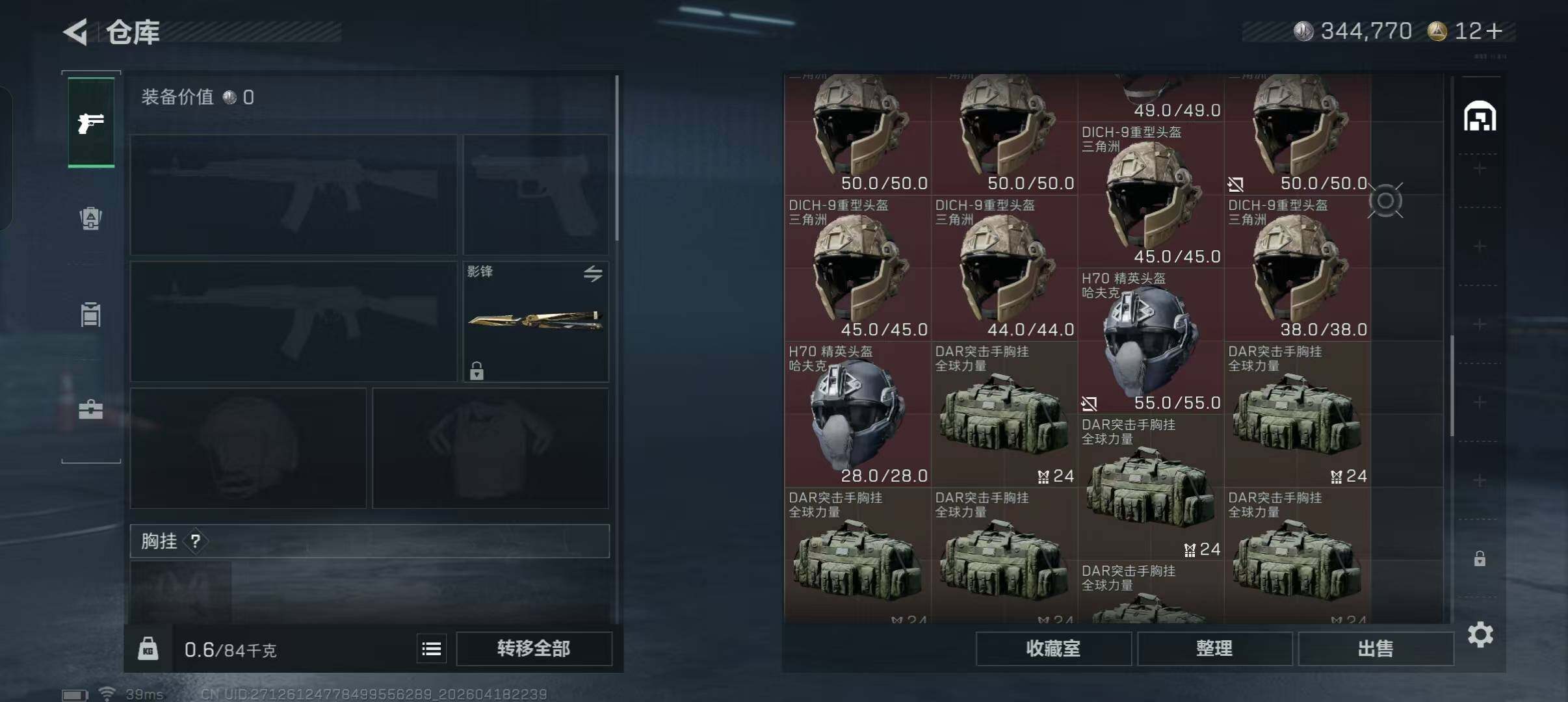This screenshot has width=1568, height=702.
Task: Go back using the arrow beside 仓库
Action: [x=75, y=32]
